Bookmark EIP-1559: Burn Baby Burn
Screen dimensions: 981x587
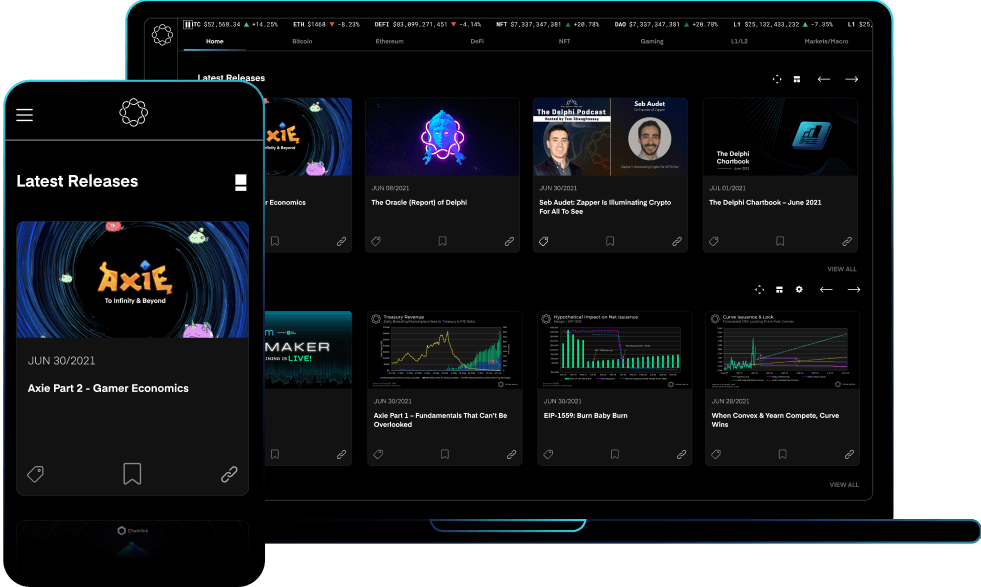[615, 454]
